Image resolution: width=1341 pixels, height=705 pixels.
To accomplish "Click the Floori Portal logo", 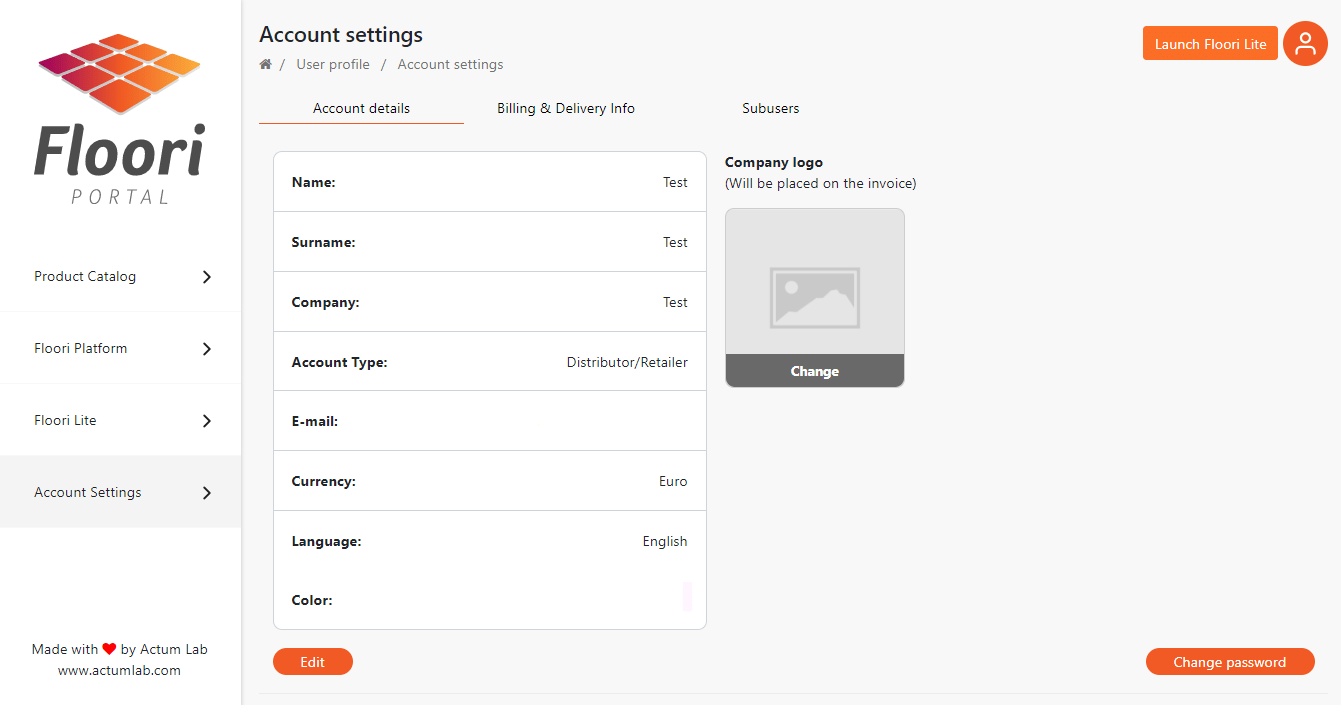I will point(120,119).
